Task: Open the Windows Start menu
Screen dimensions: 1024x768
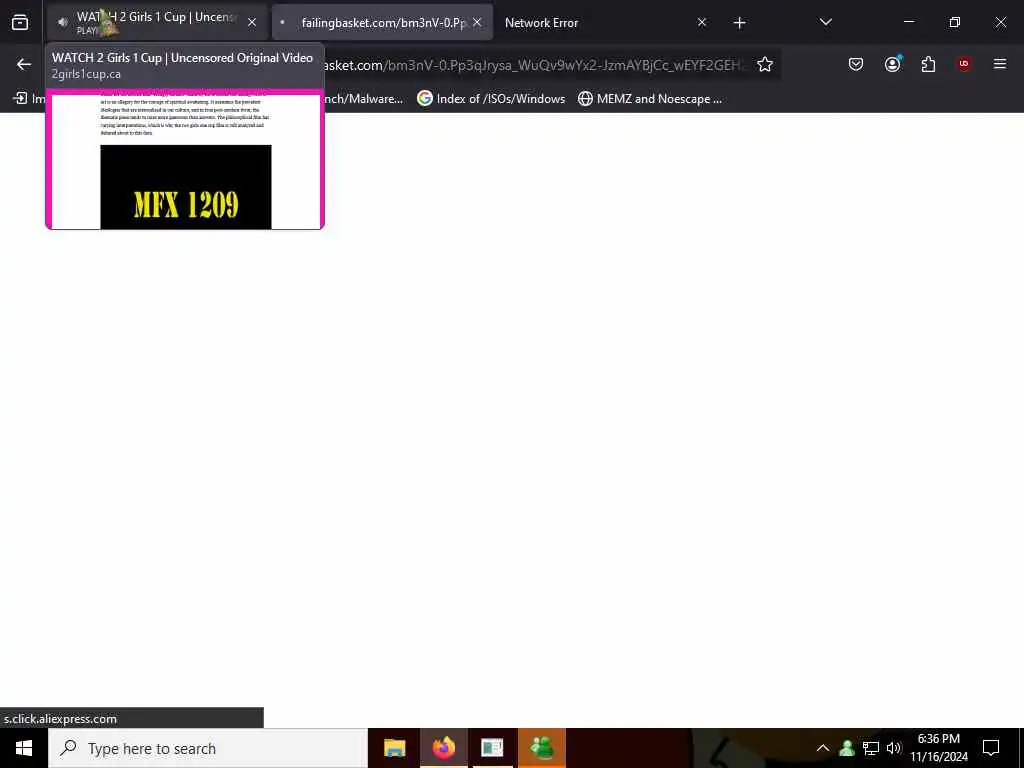Action: (24, 748)
